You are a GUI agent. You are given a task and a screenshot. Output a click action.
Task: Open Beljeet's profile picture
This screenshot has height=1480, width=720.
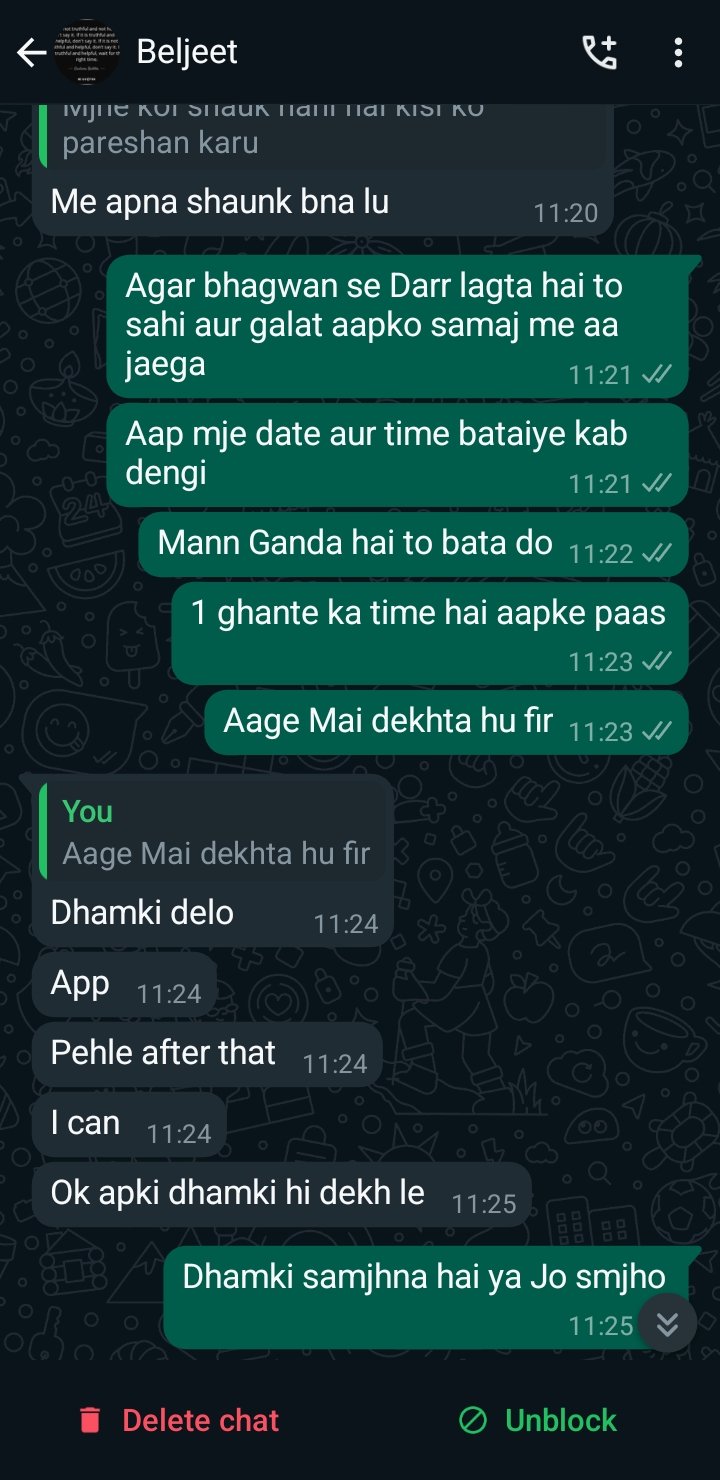[88, 52]
